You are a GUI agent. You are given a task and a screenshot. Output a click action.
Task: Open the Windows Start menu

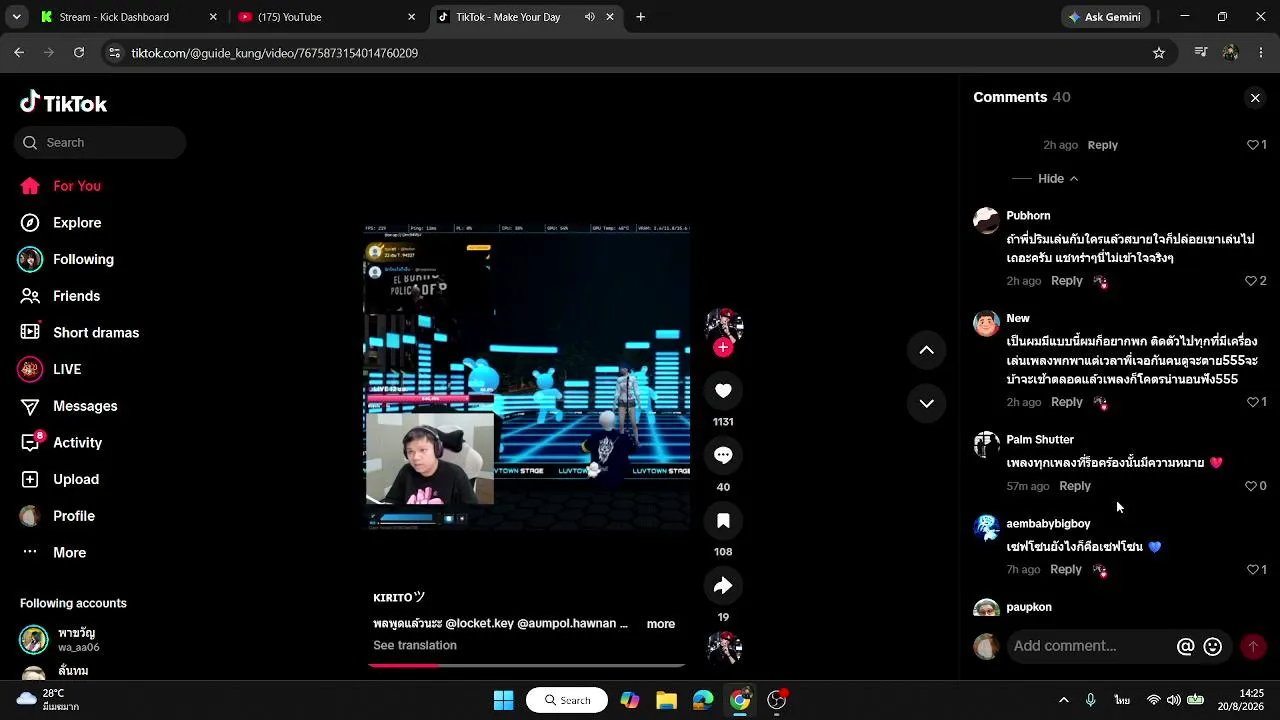tap(503, 700)
